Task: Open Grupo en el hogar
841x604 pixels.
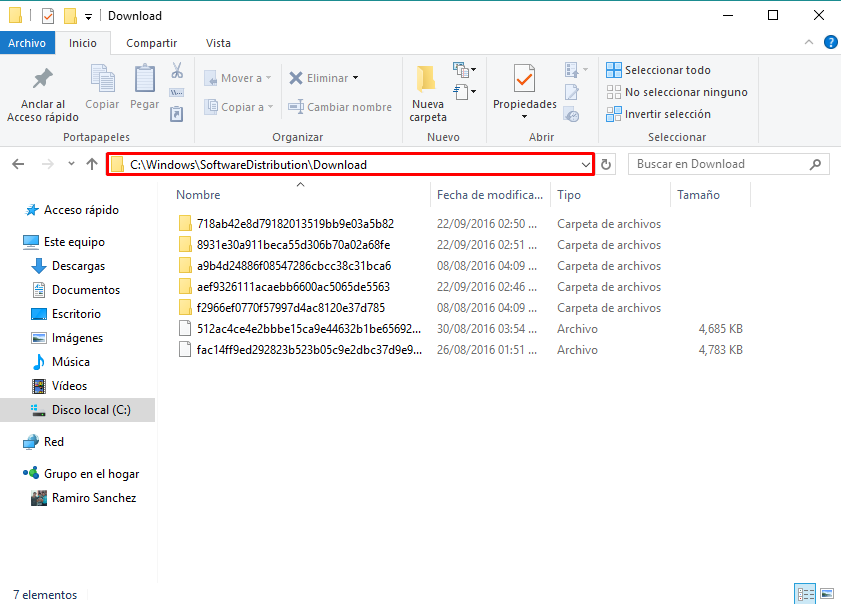Action: [x=91, y=474]
